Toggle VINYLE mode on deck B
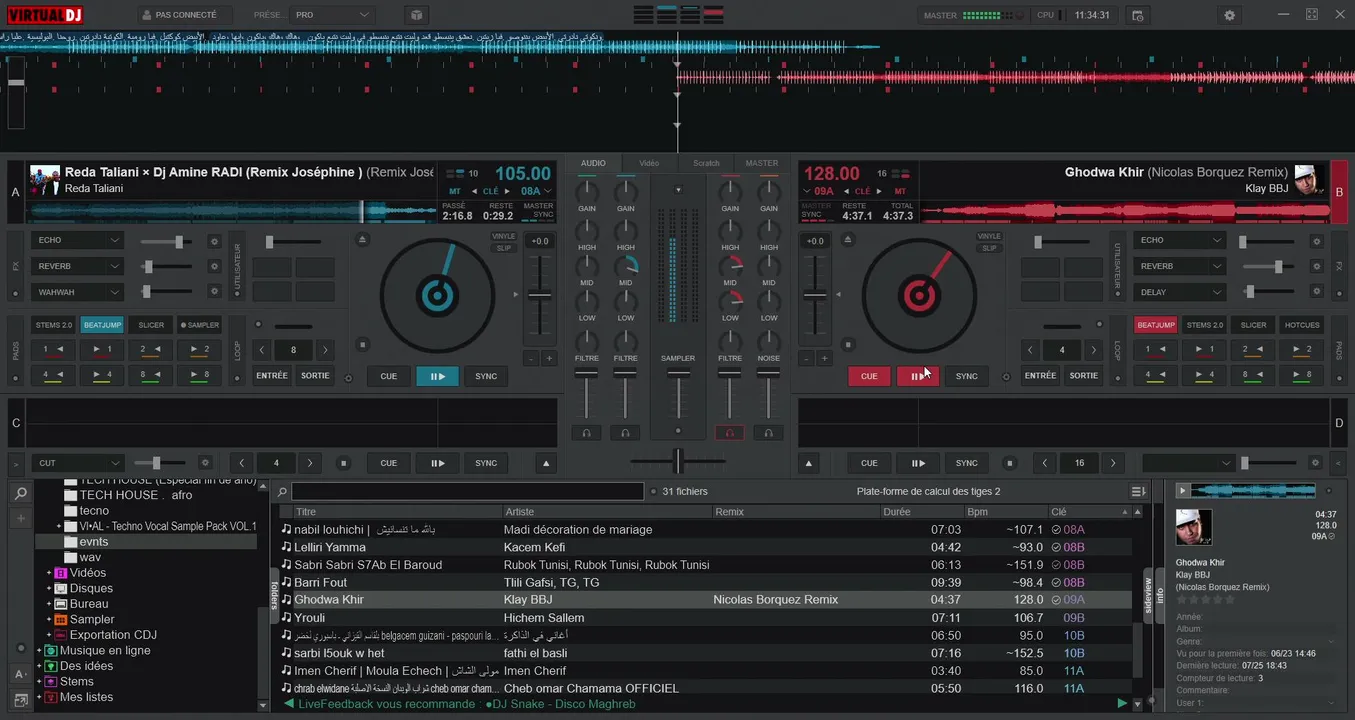 tap(989, 237)
